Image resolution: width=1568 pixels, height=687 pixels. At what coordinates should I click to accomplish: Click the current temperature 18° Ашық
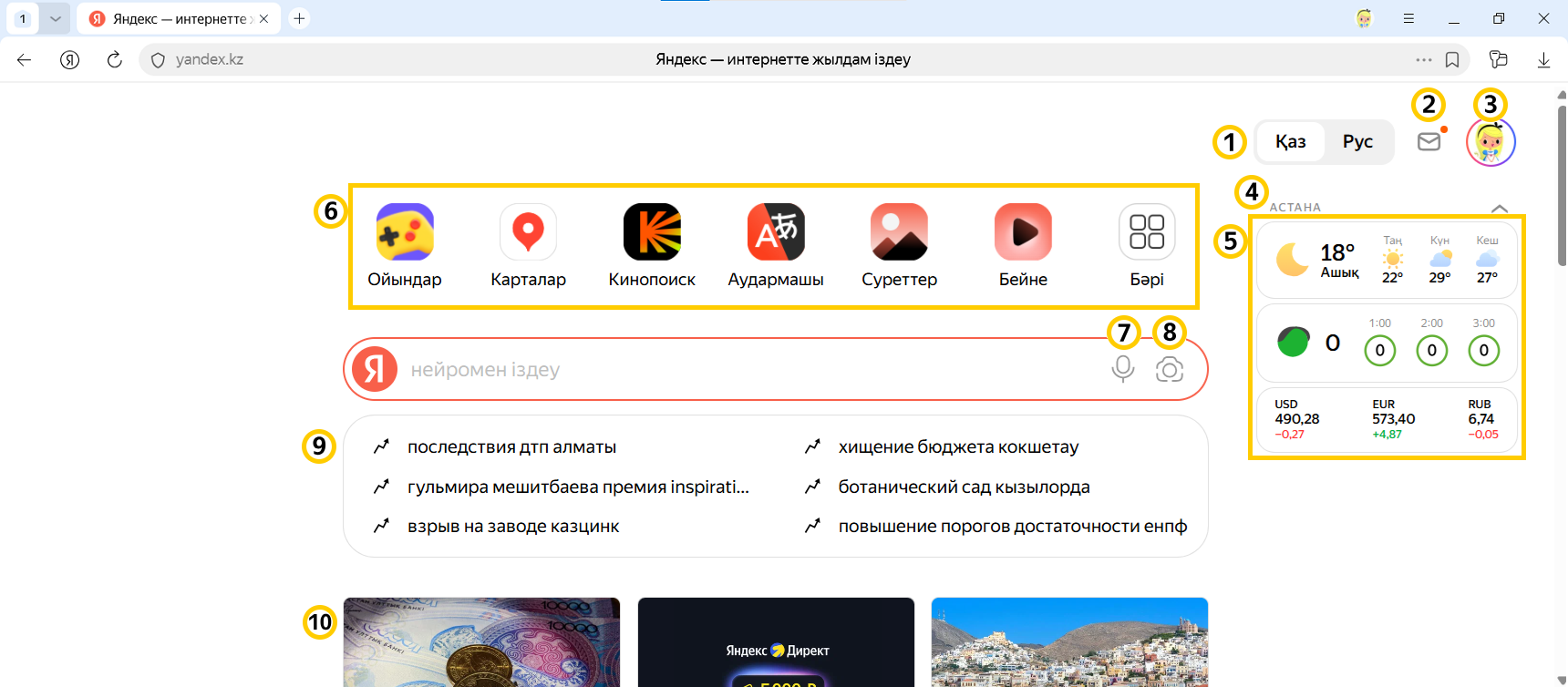tap(1339, 260)
